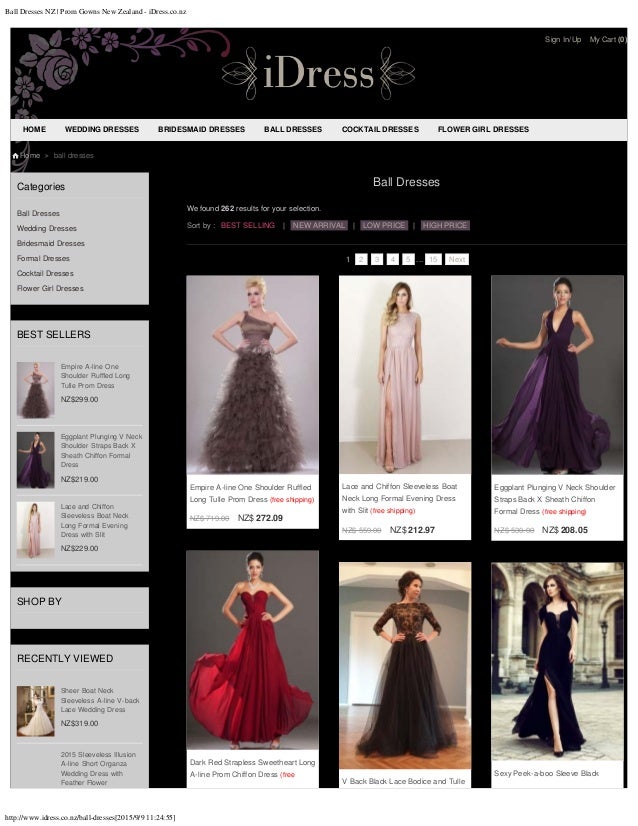Click recently viewed price NZ$319.00
638x826 pixels.
coord(79,723)
